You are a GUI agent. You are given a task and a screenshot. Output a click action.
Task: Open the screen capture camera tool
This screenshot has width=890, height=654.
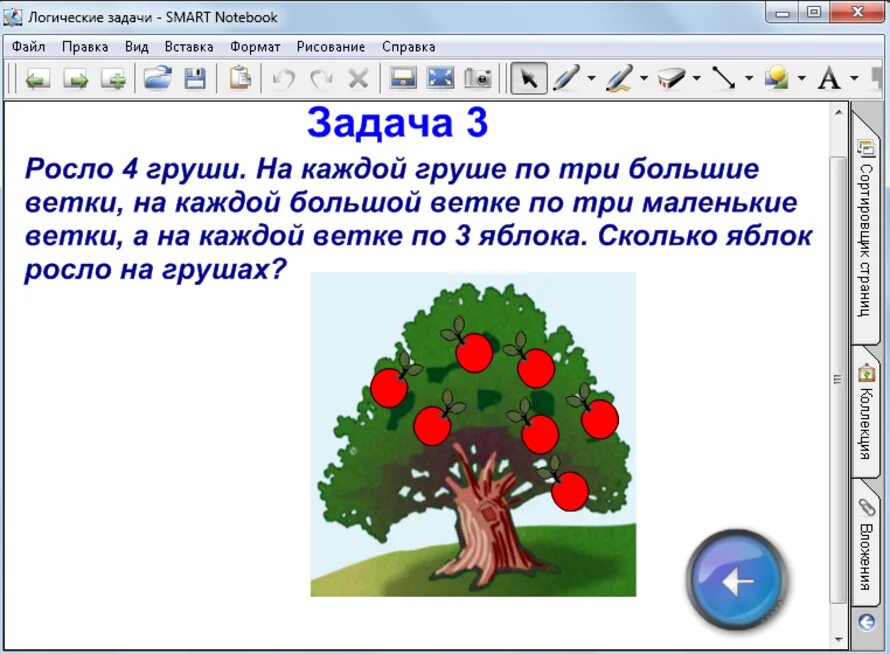pyautogui.click(x=478, y=78)
